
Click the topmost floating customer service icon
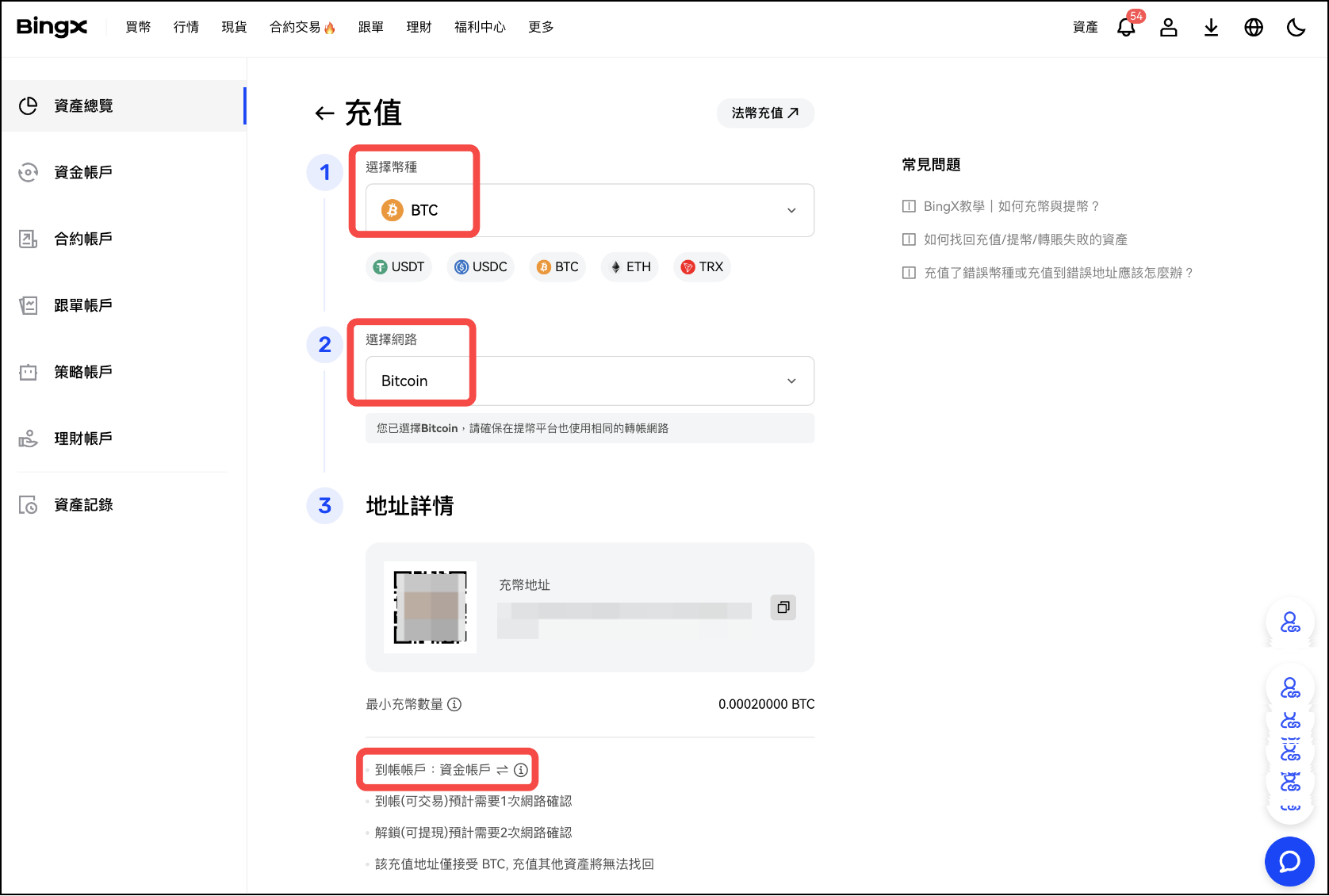1290,622
